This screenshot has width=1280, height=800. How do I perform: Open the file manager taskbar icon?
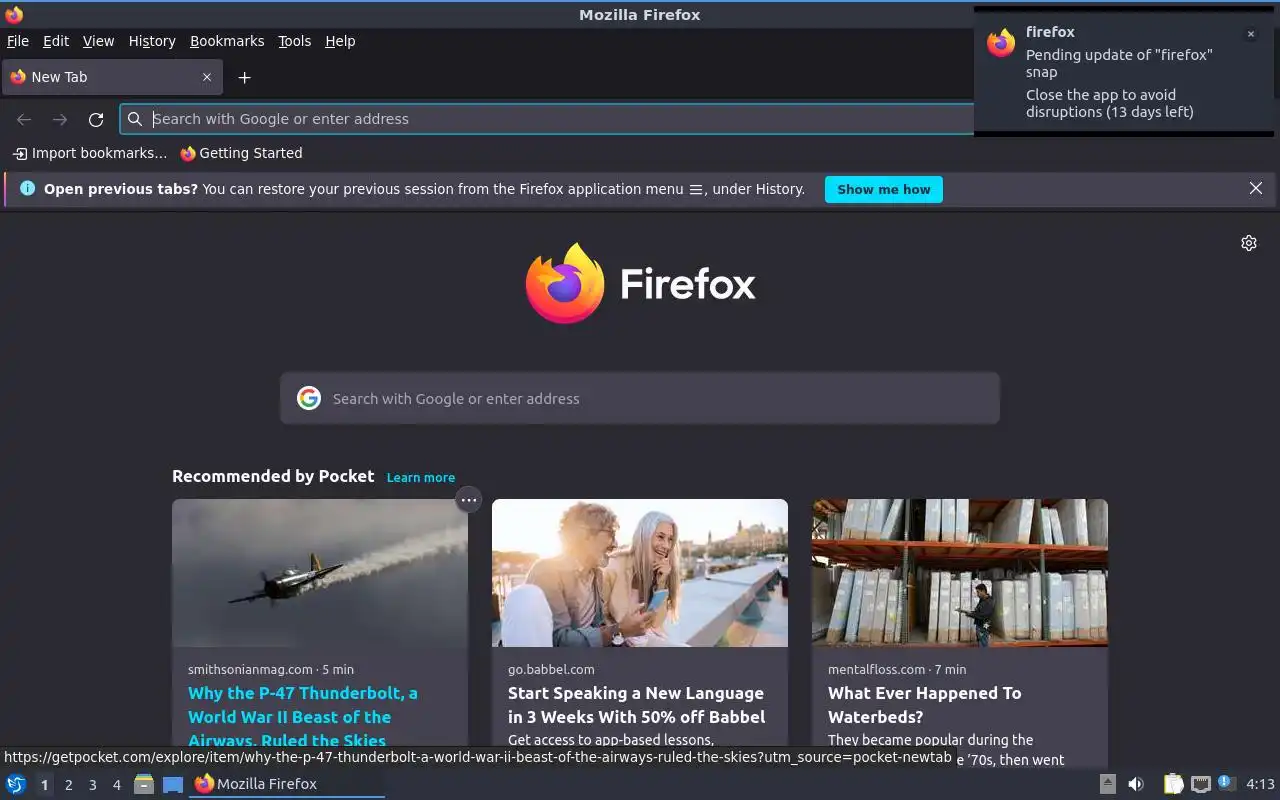click(144, 784)
